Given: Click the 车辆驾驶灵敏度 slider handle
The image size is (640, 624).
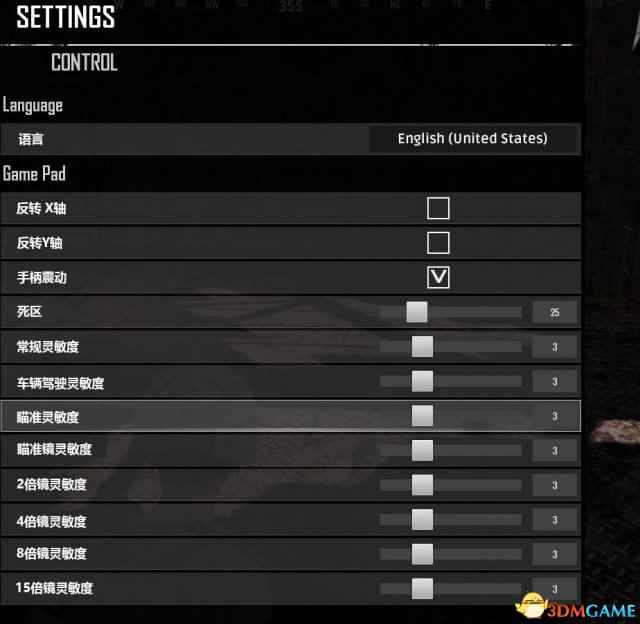Looking at the screenshot, I should coord(422,381).
